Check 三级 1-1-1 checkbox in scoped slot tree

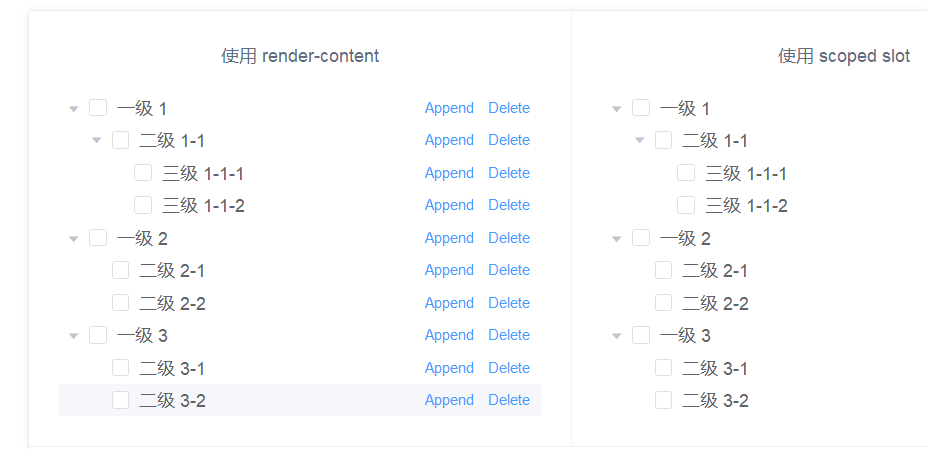(686, 173)
